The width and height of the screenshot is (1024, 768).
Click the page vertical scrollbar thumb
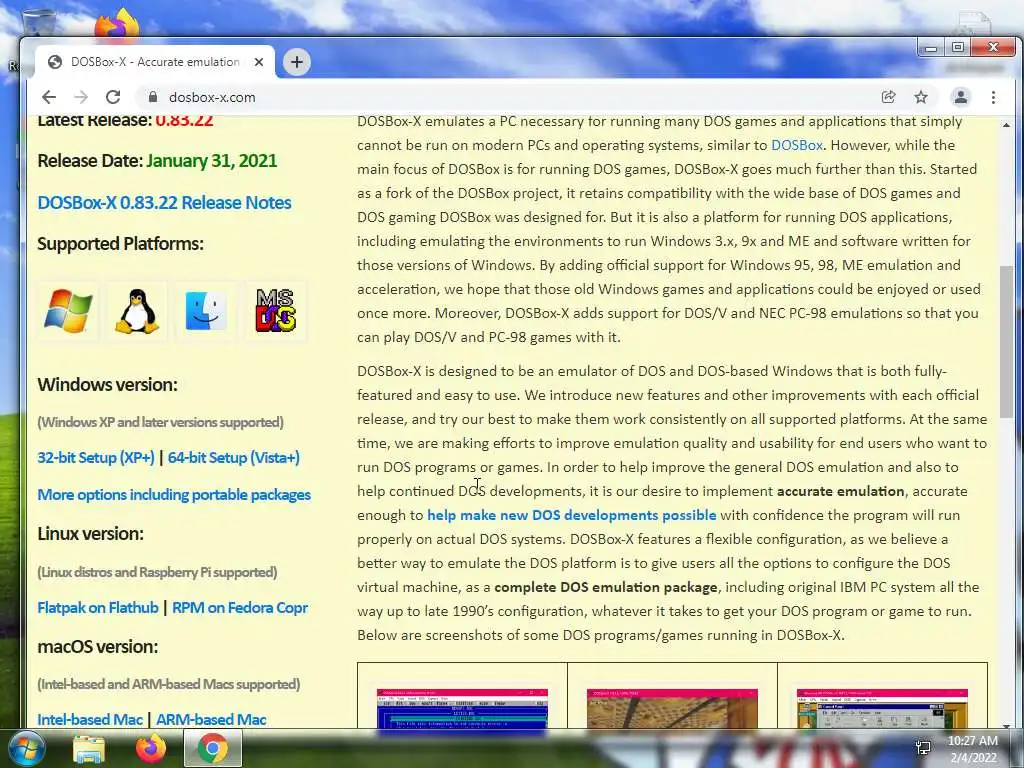pyautogui.click(x=1006, y=342)
